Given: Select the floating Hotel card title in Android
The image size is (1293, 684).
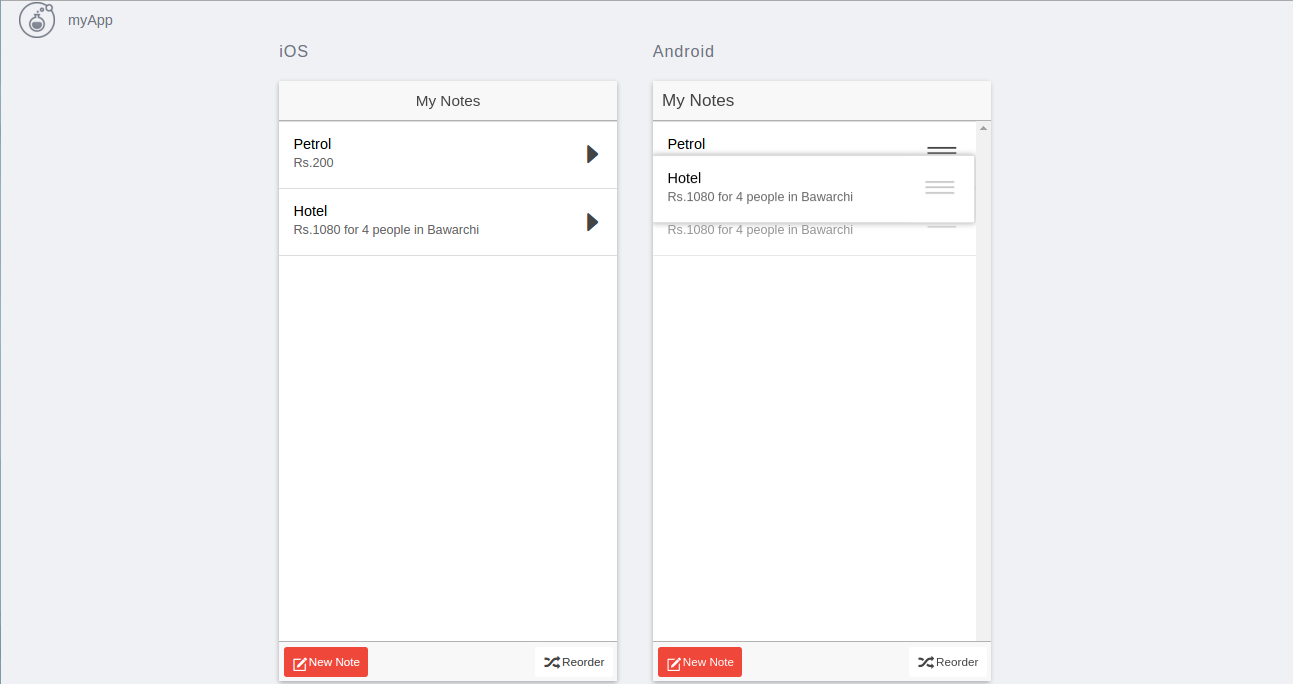Looking at the screenshot, I should click(x=684, y=178).
